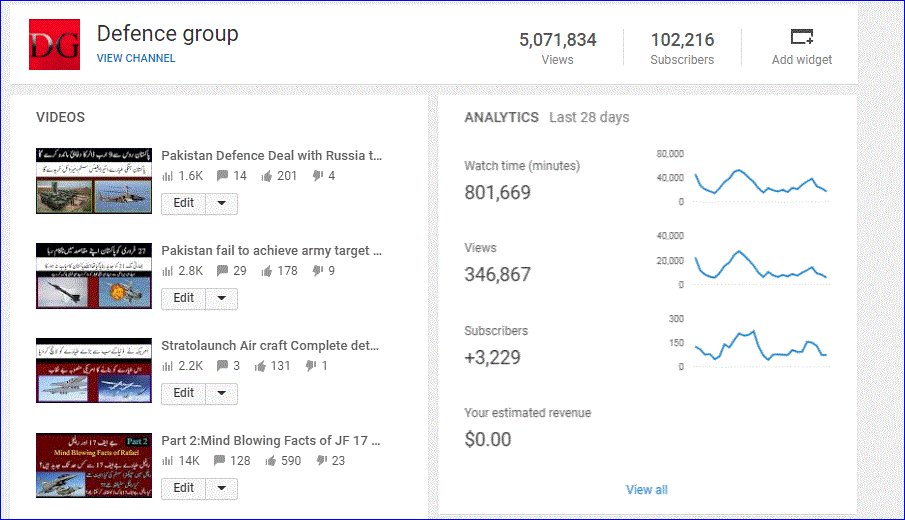
Task: Click Edit for Pakistan Defence Deal video
Action: pos(184,203)
